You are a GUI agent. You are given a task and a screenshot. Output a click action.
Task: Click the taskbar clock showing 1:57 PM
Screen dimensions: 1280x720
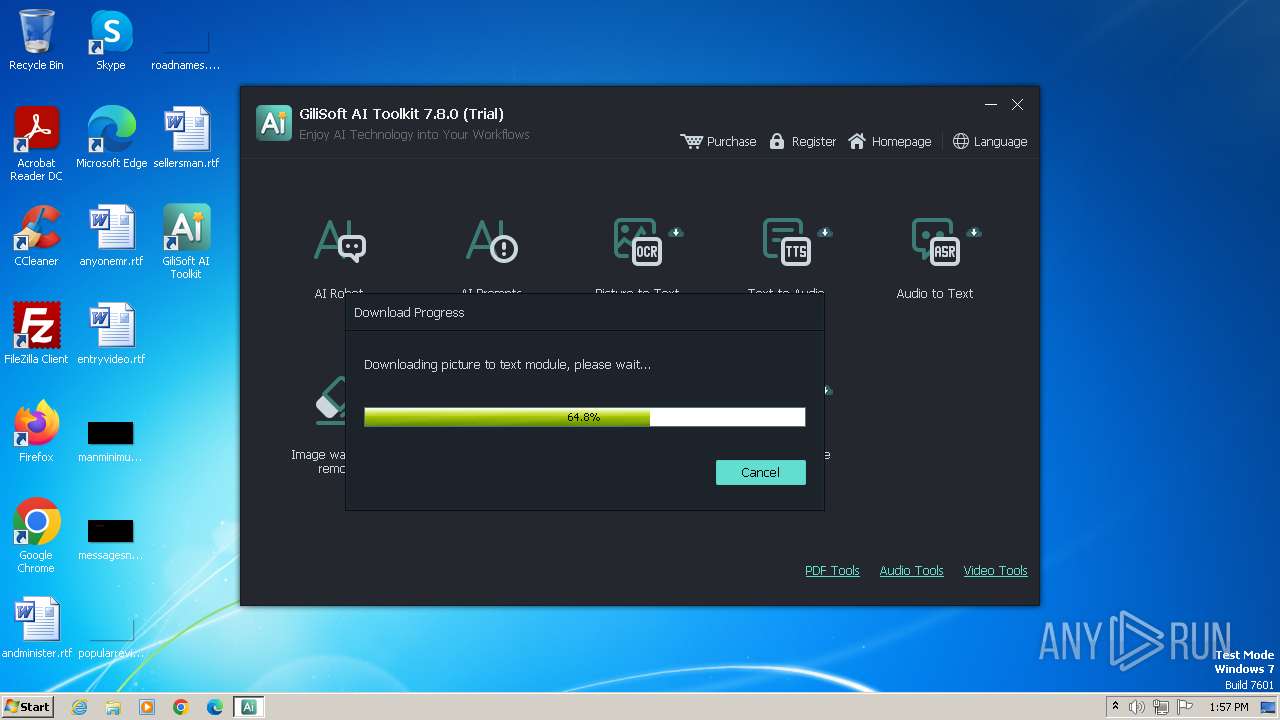click(x=1229, y=707)
